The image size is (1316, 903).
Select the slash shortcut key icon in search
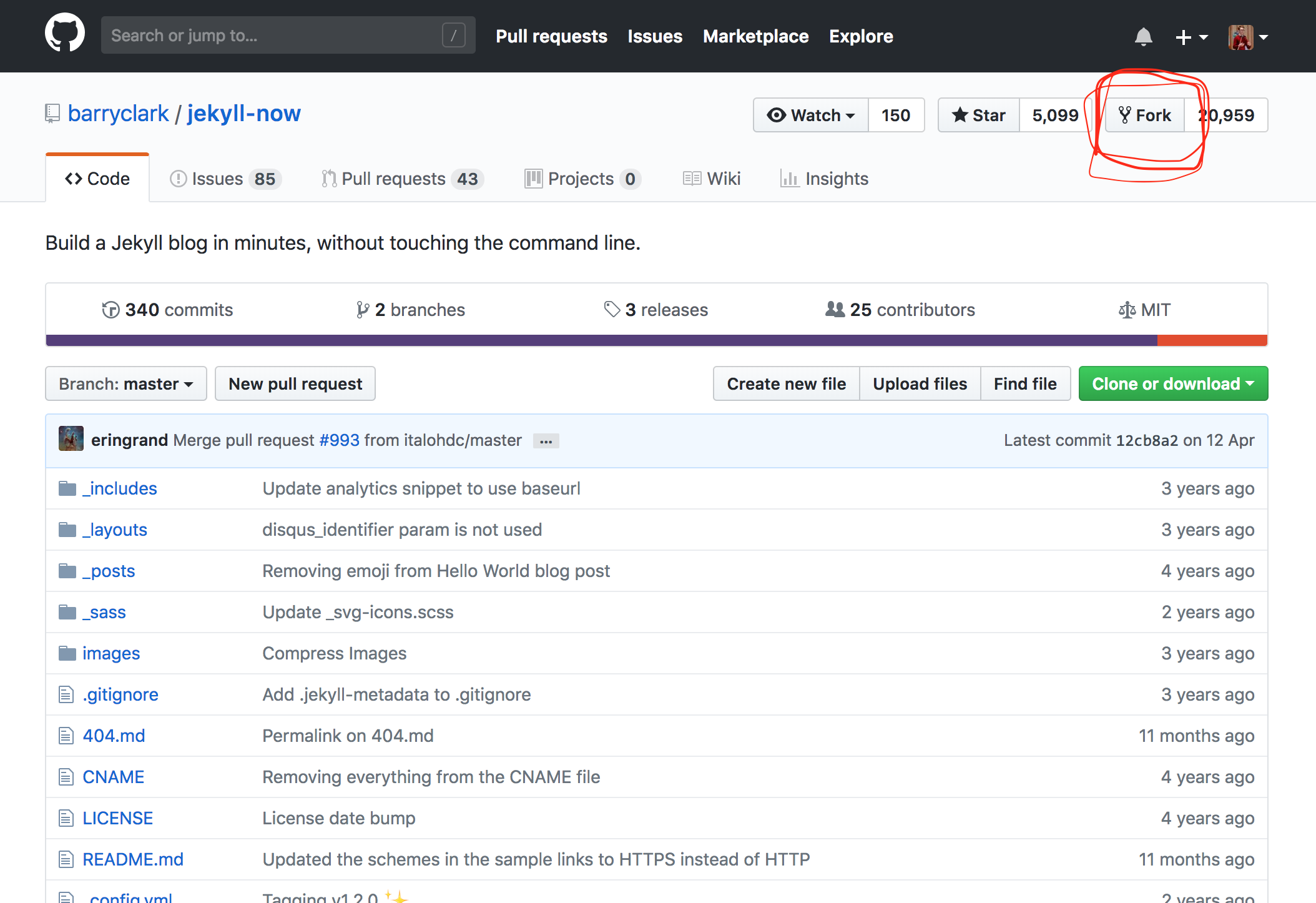pyautogui.click(x=454, y=35)
